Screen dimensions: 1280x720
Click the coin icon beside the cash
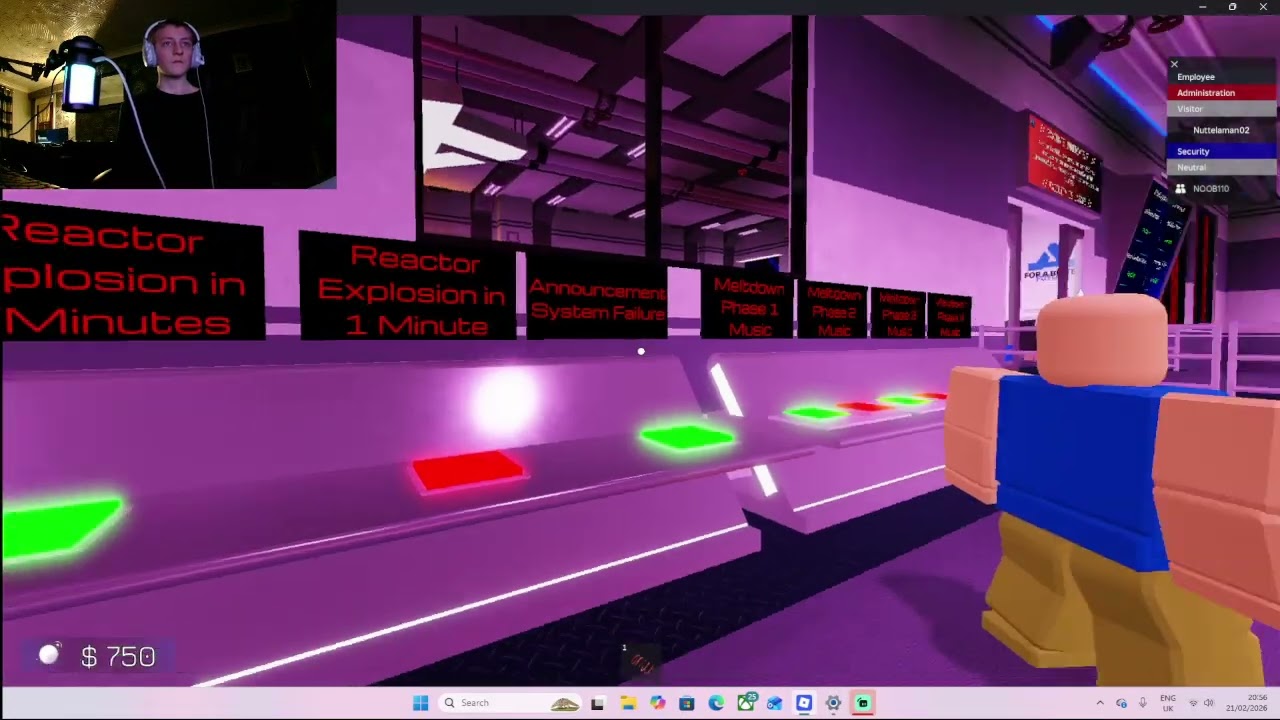[x=49, y=654]
